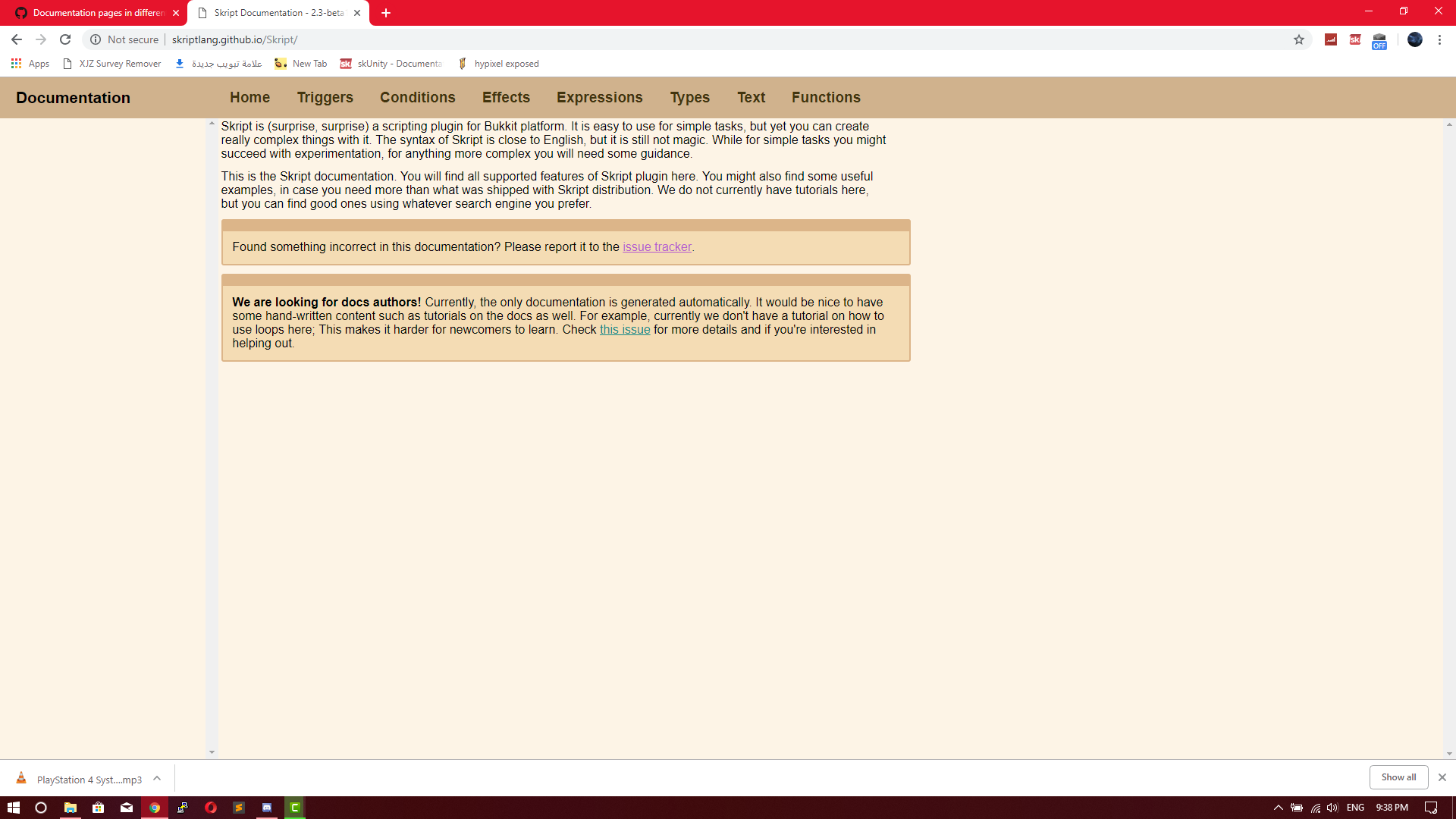Bookmark the page using the star icon

click(x=1300, y=39)
